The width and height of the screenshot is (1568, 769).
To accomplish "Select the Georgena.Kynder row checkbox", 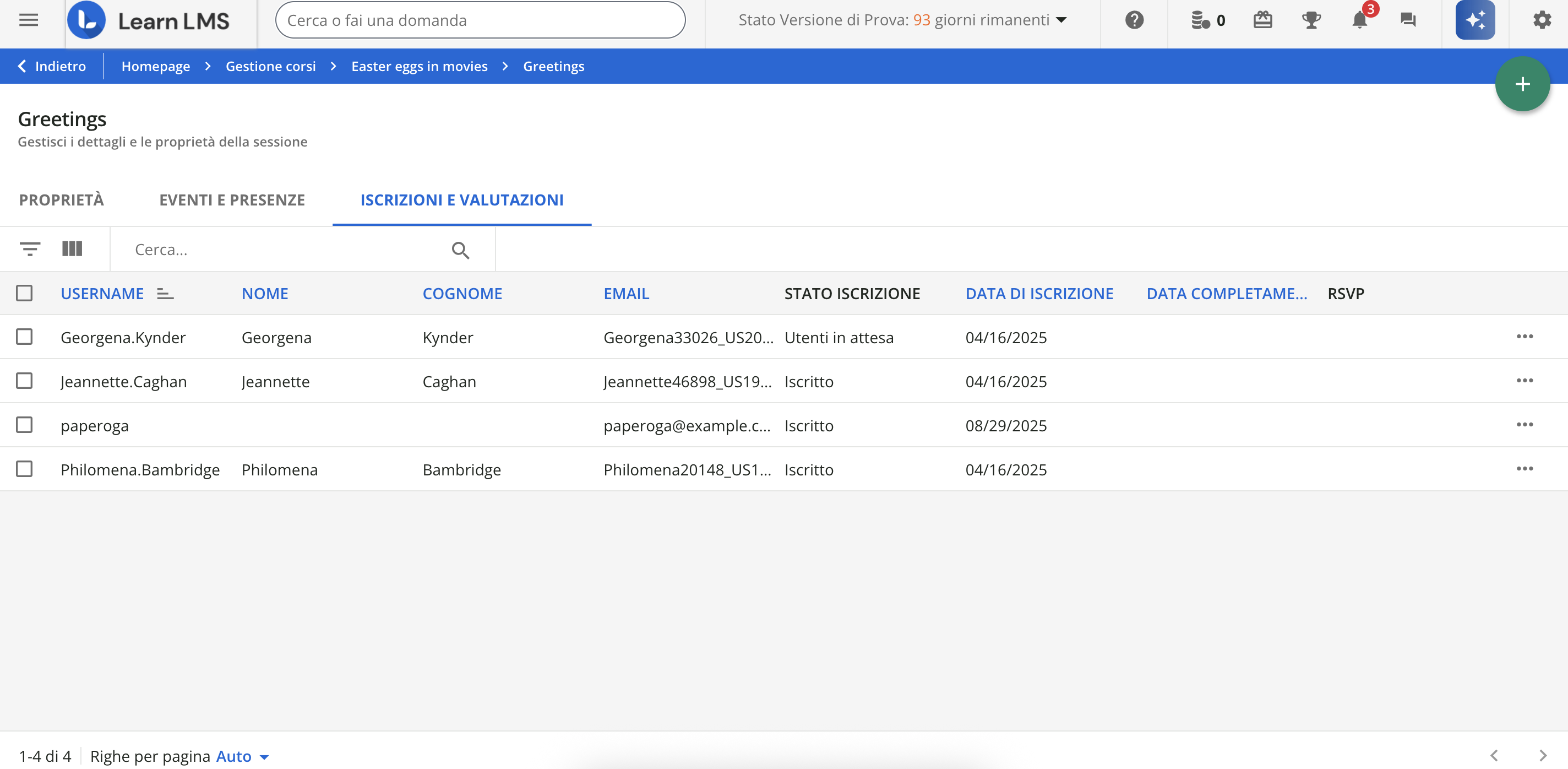I will pos(24,337).
